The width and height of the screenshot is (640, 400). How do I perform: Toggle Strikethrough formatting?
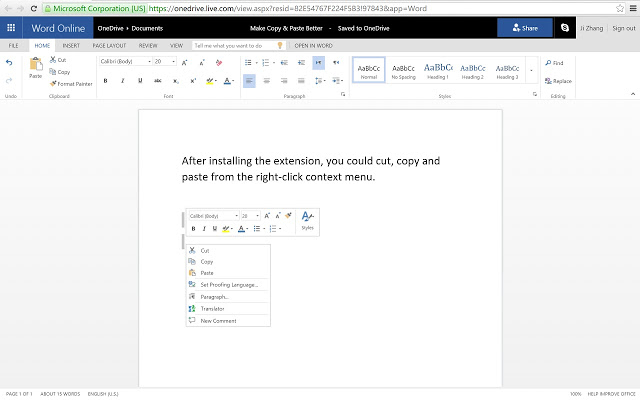pos(158,81)
